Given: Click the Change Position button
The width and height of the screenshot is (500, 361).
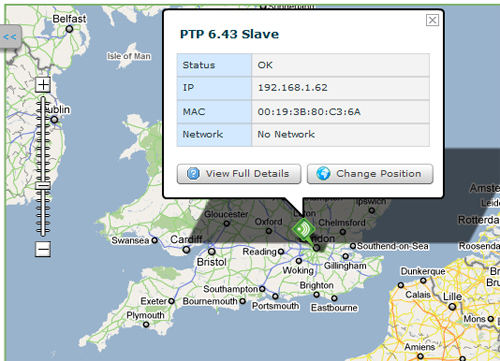Looking at the screenshot, I should click(x=370, y=174).
